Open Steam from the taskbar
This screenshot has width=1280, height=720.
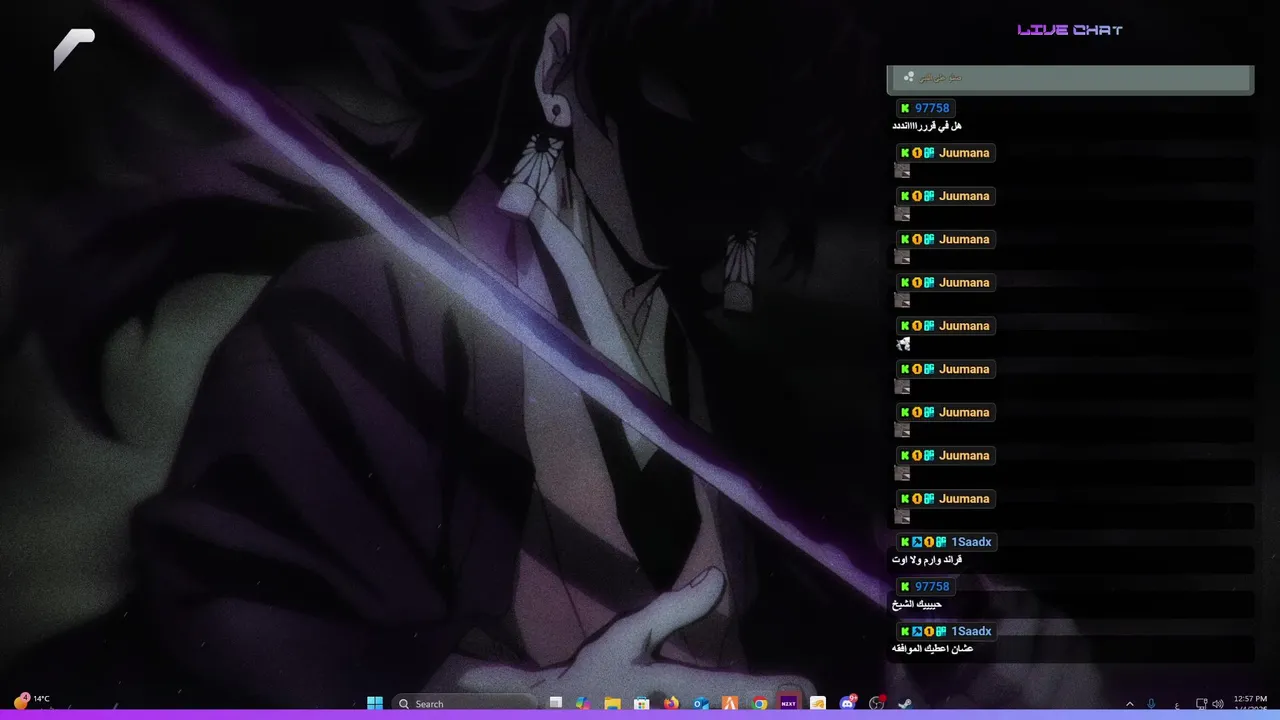pos(905,703)
